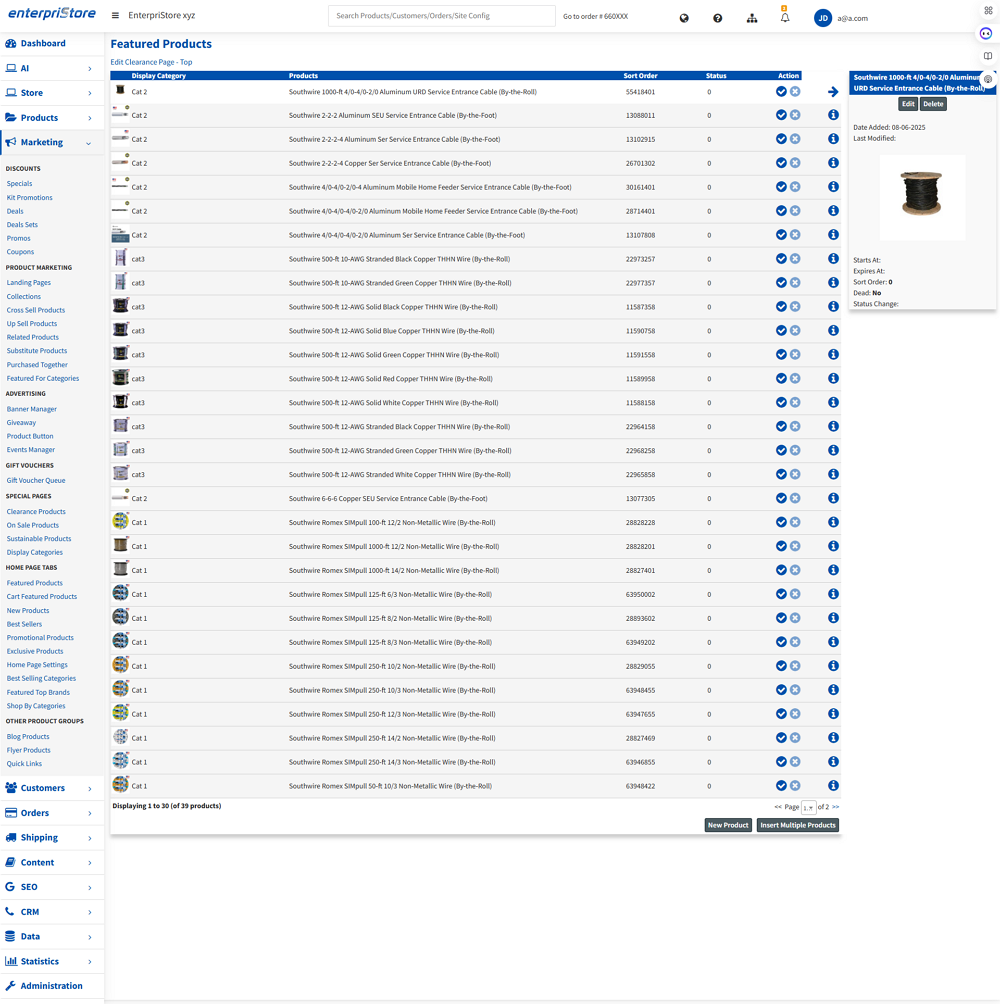The width and height of the screenshot is (1000, 1004).
Task: Click info icon for Romex SIMpull 50-ft 10/3 row
Action: (833, 786)
